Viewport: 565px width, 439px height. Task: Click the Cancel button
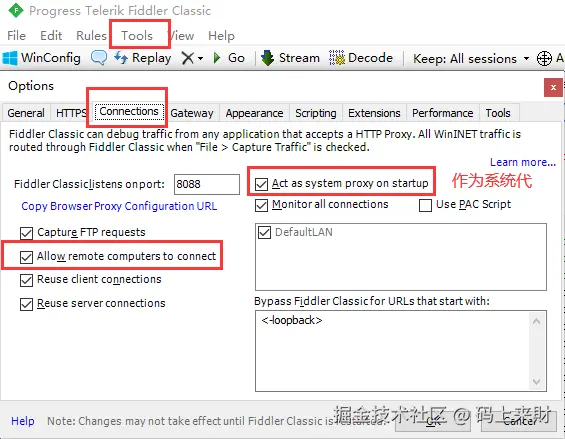519,421
